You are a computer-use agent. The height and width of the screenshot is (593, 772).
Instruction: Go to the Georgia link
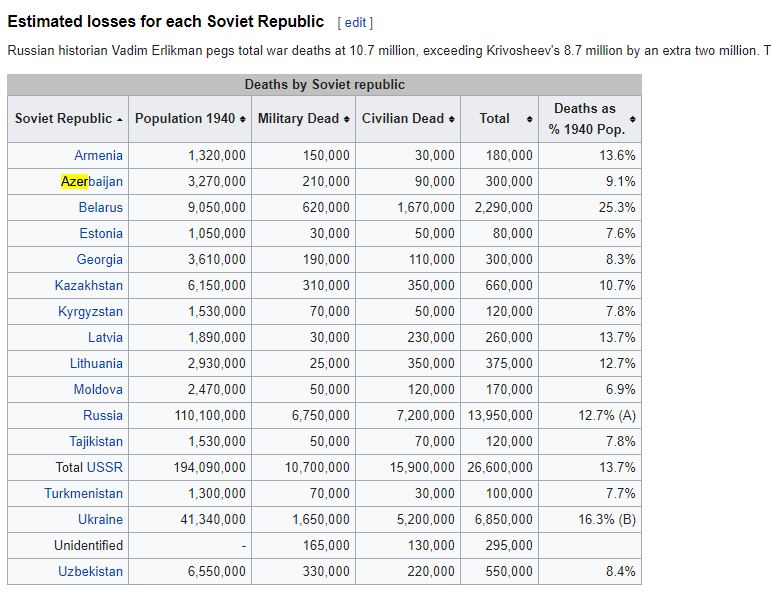[x=99, y=260]
